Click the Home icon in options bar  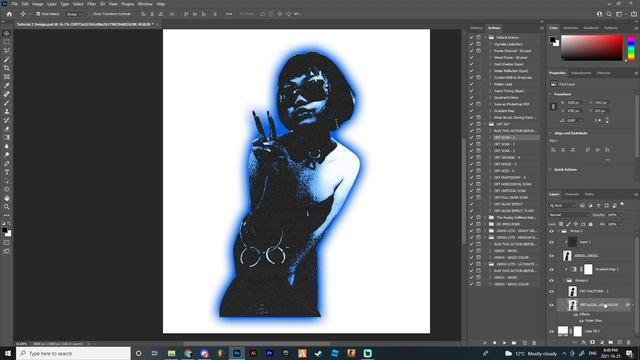click(9, 14)
